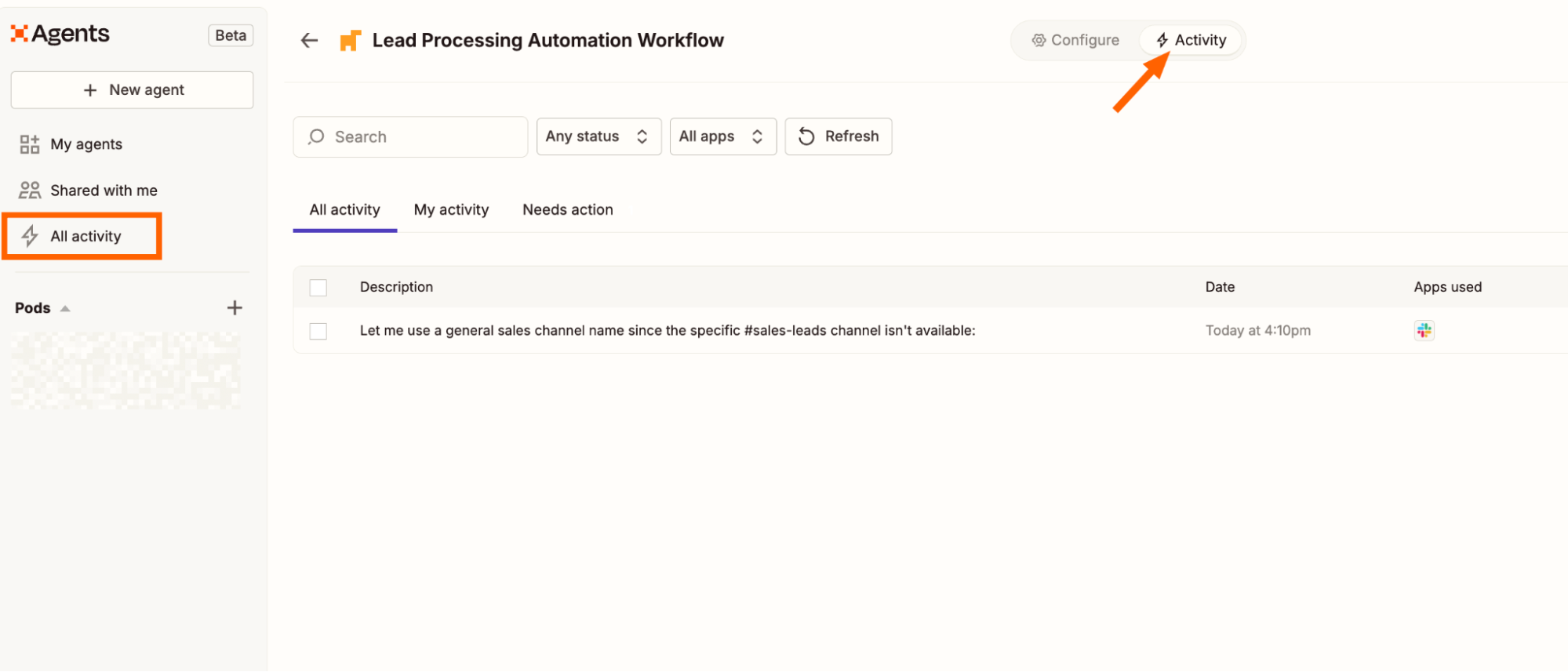Image resolution: width=1568 pixels, height=672 pixels.
Task: Open My agents in sidebar
Action: 86,144
